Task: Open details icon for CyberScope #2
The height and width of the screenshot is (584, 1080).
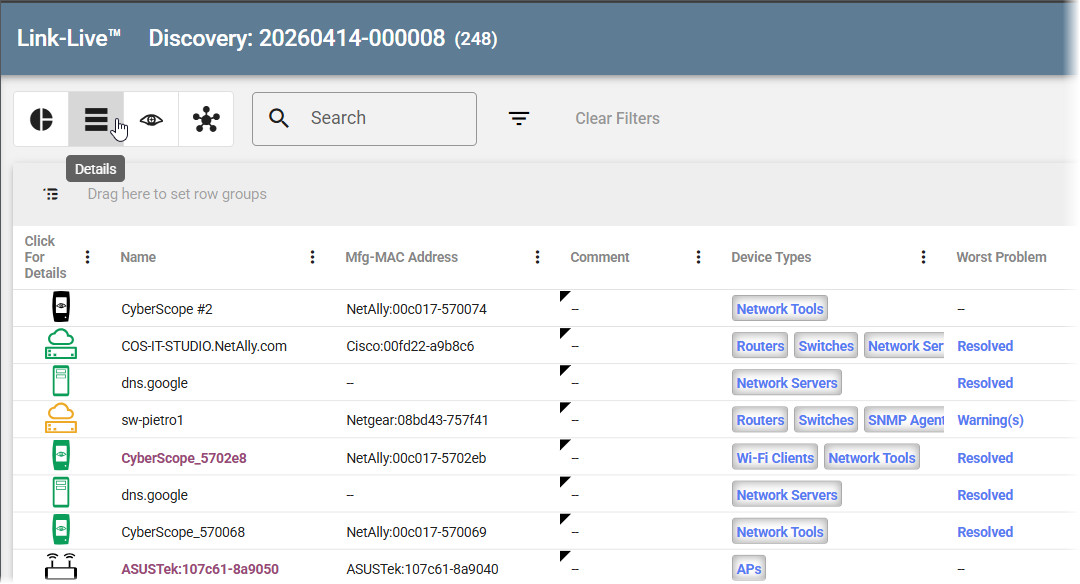Action: coord(61,307)
